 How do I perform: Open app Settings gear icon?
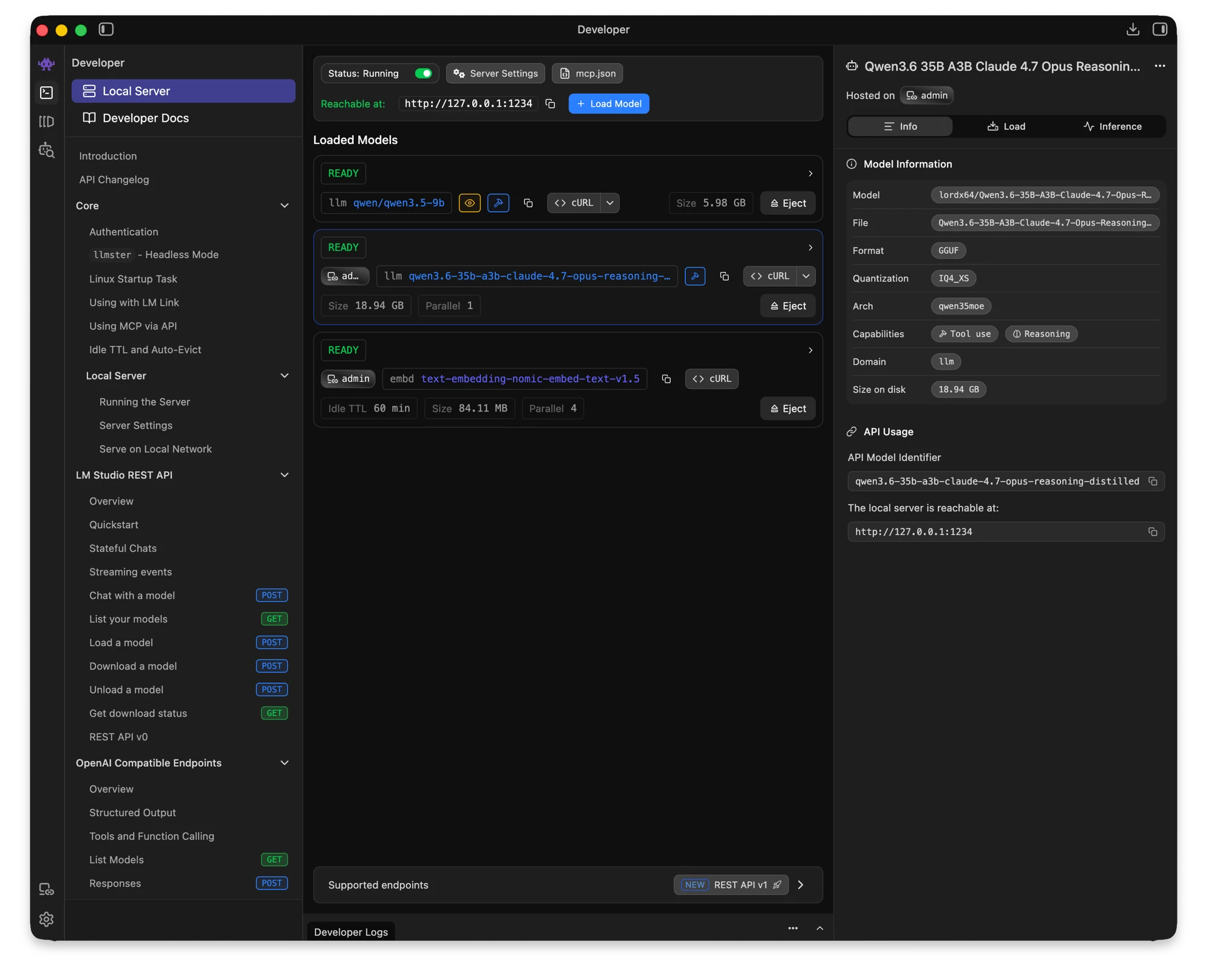pos(46,919)
